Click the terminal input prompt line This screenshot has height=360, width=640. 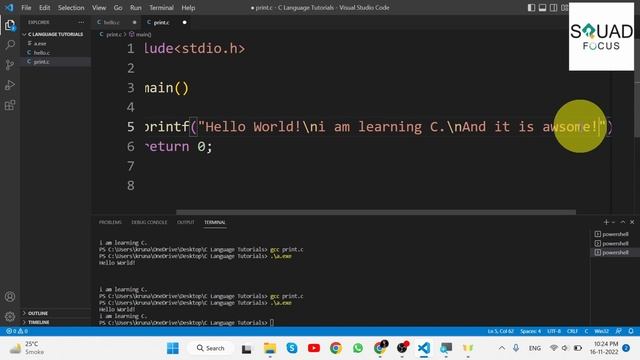186,322
